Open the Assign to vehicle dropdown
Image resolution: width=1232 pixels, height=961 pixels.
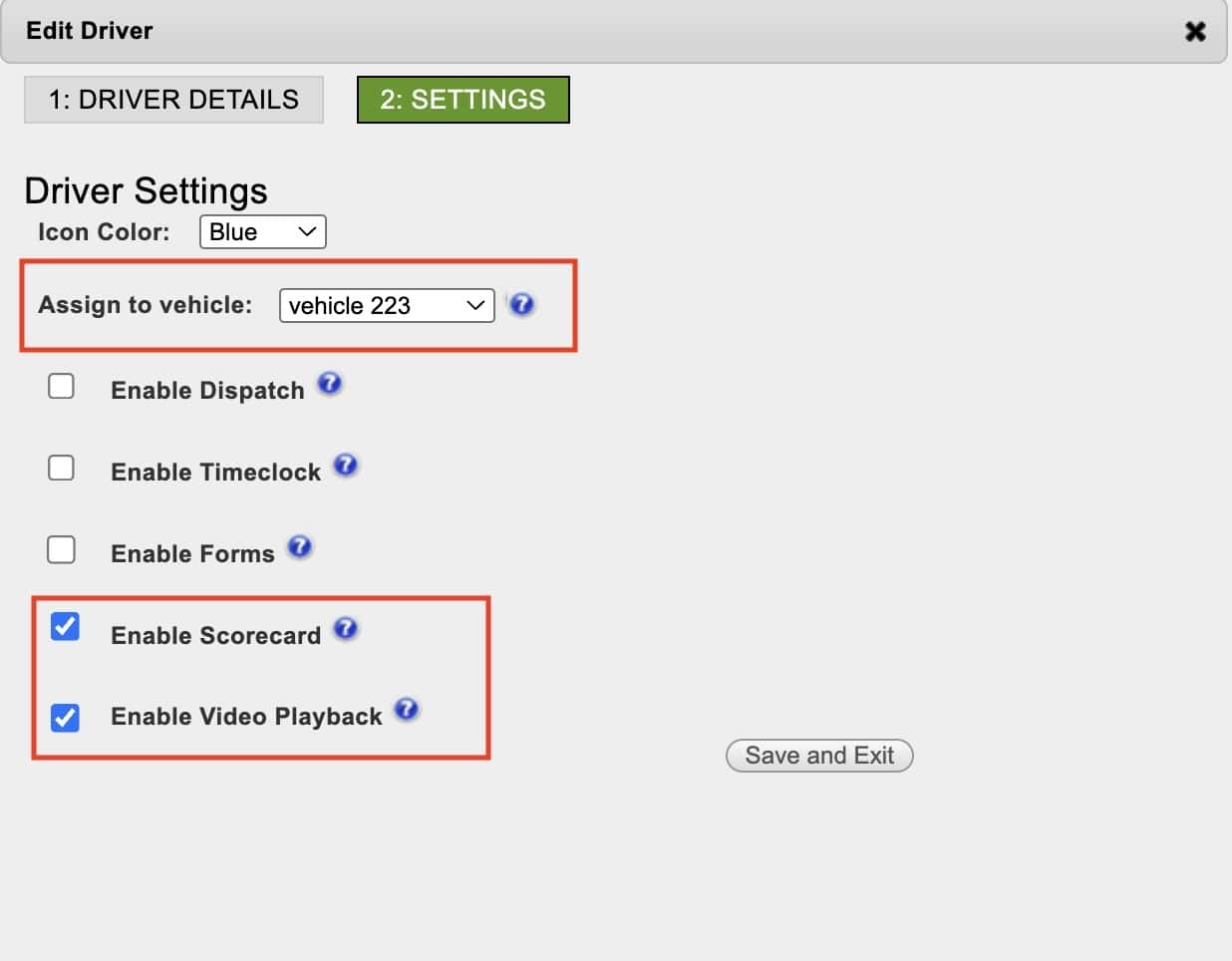[x=387, y=305]
